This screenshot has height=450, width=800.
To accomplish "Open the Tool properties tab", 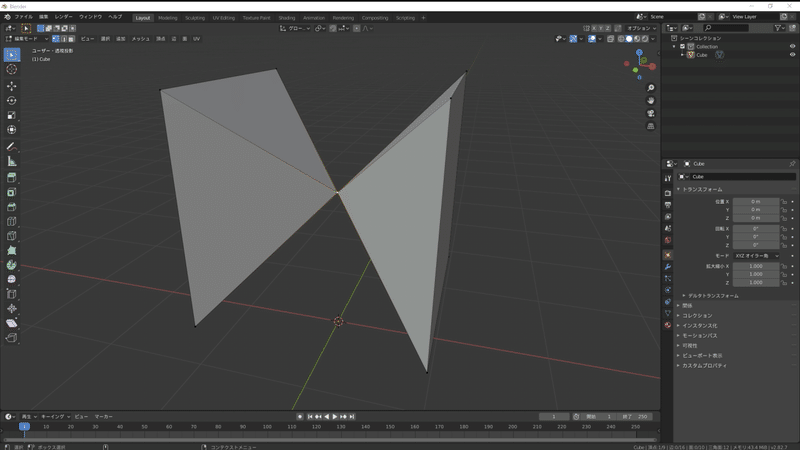I will pyautogui.click(x=667, y=178).
